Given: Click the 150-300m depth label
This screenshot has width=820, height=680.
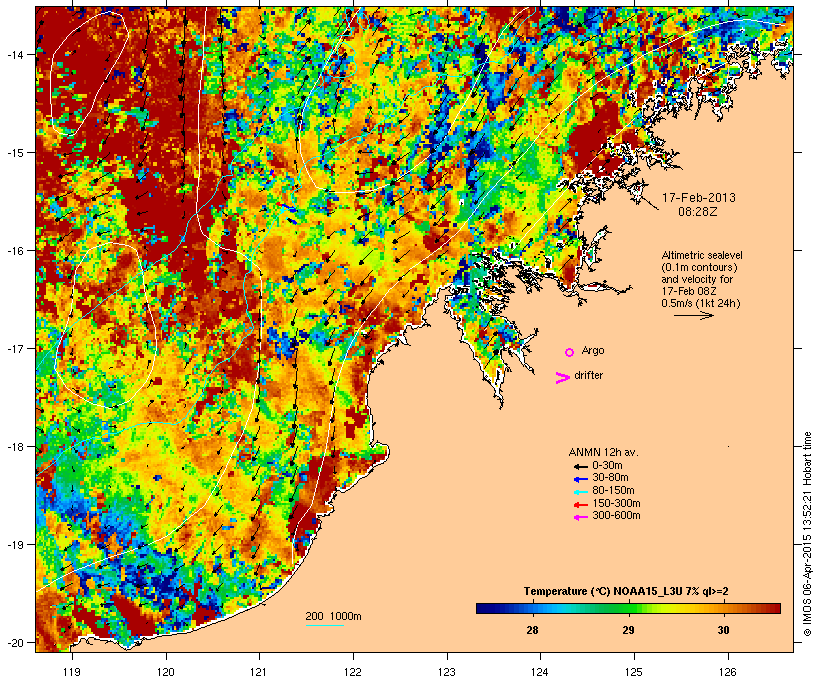Looking at the screenshot, I should pyautogui.click(x=616, y=503).
